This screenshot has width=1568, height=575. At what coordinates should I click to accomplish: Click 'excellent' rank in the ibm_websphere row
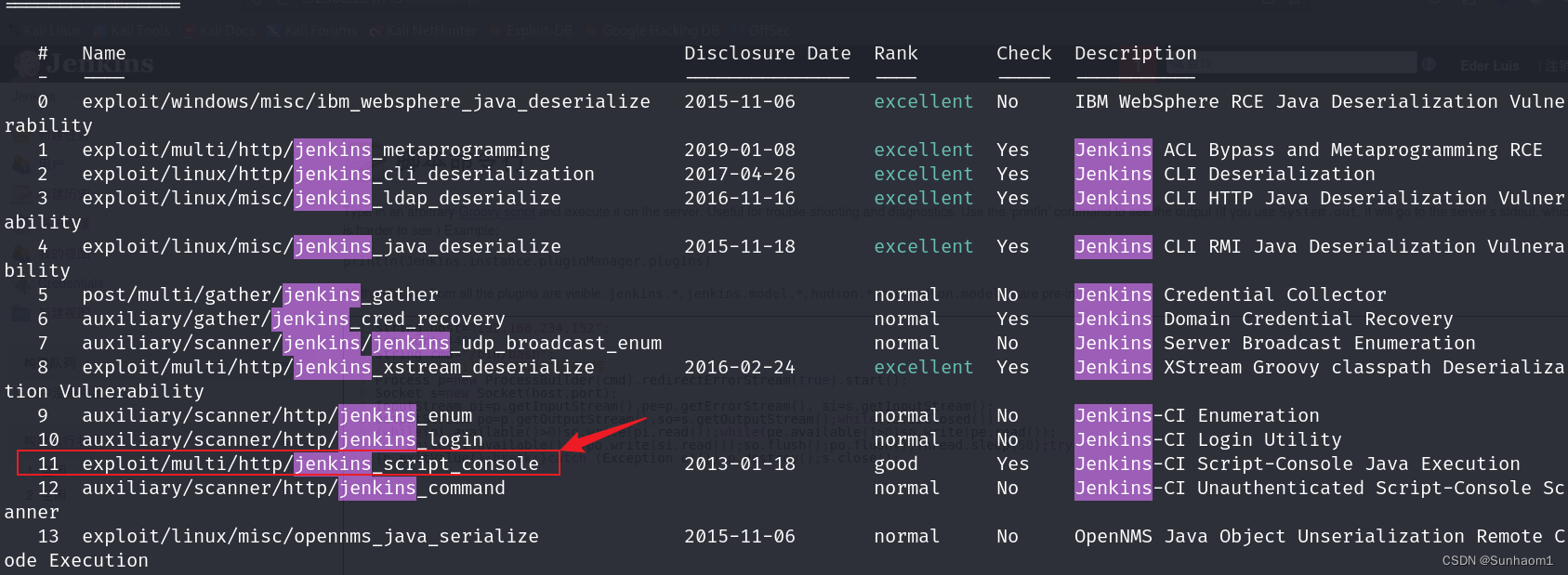click(x=924, y=101)
